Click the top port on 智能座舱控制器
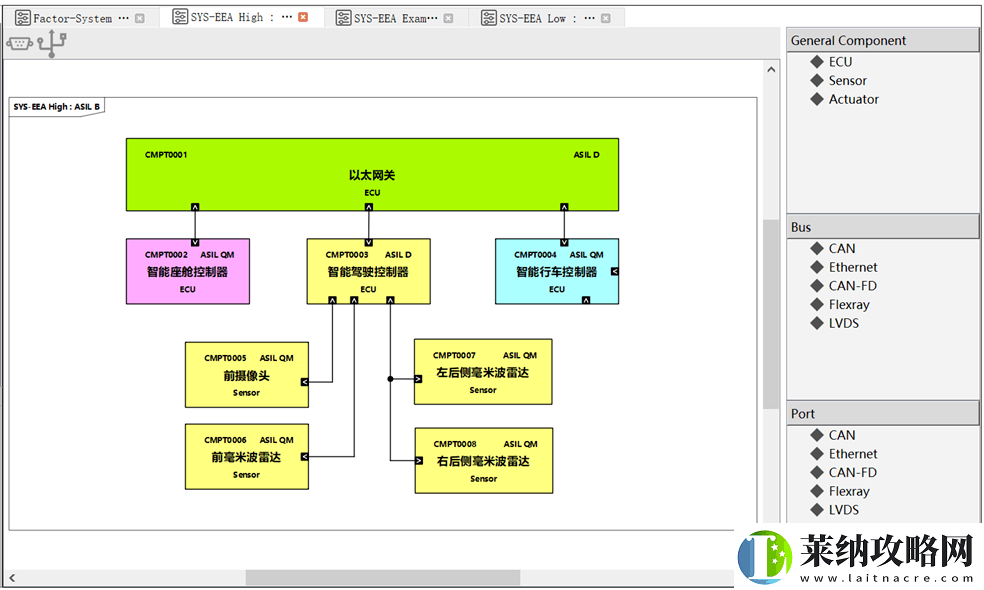Image resolution: width=984 pixels, height=590 pixels. [195, 242]
